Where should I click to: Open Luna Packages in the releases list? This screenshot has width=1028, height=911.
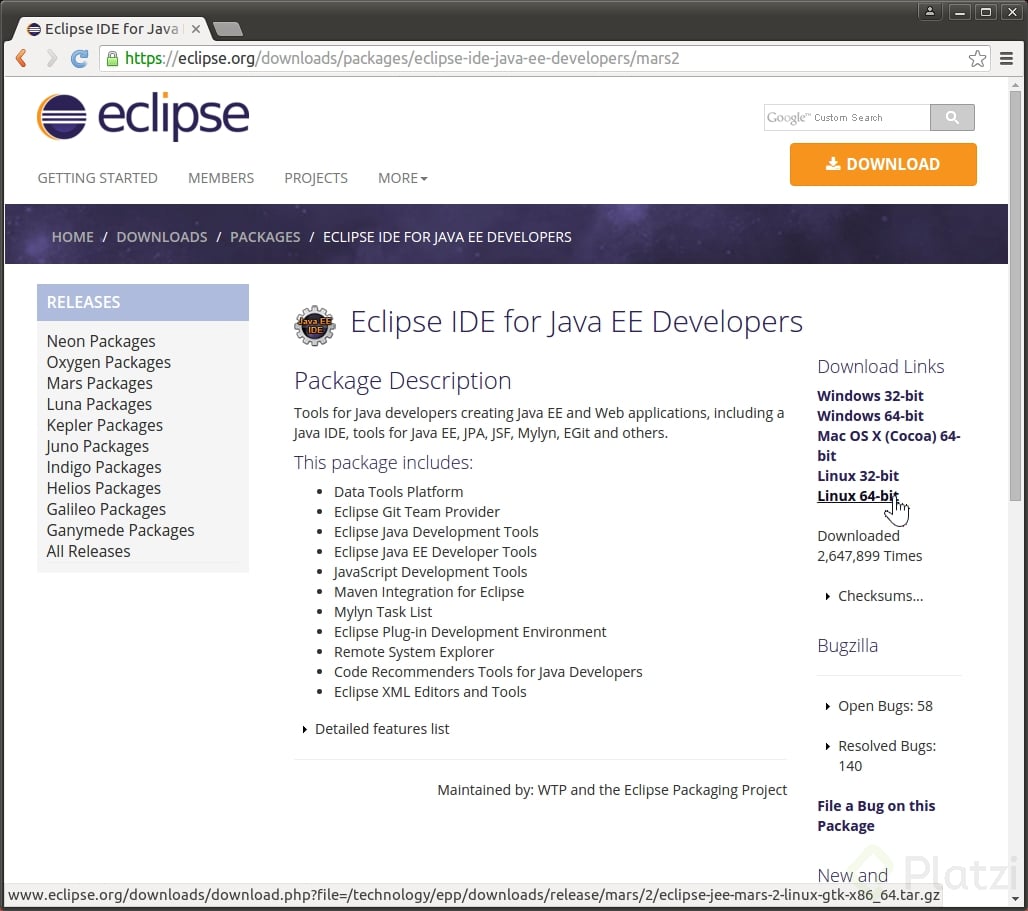pos(99,404)
